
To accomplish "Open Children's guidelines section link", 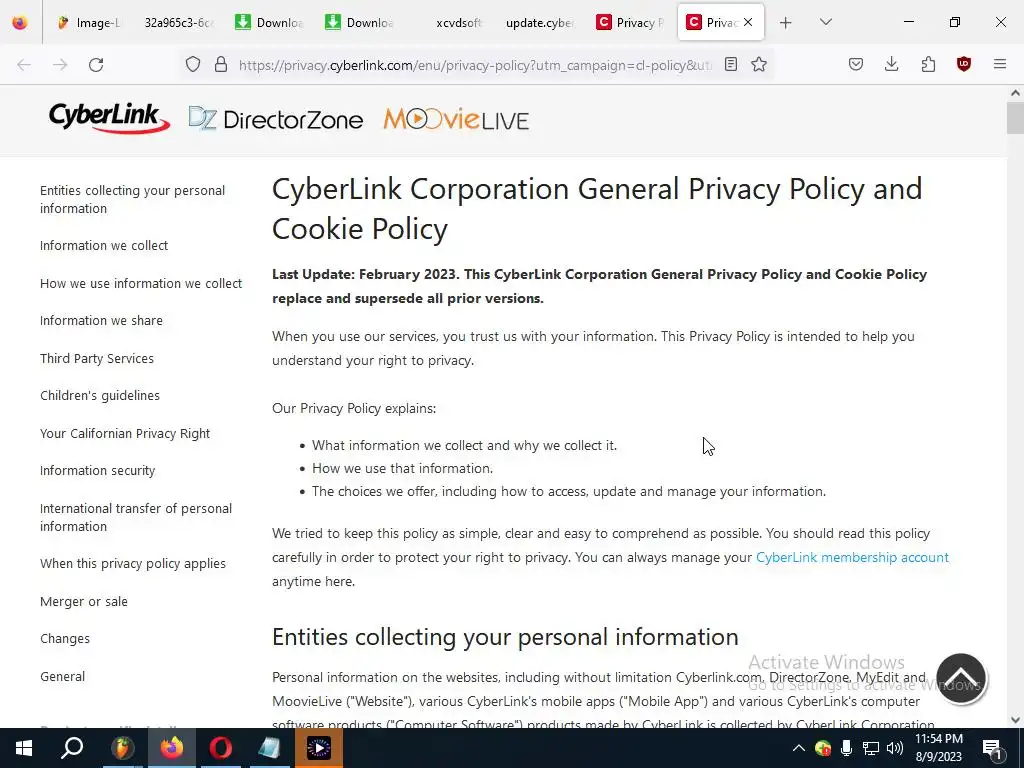I will 100,396.
